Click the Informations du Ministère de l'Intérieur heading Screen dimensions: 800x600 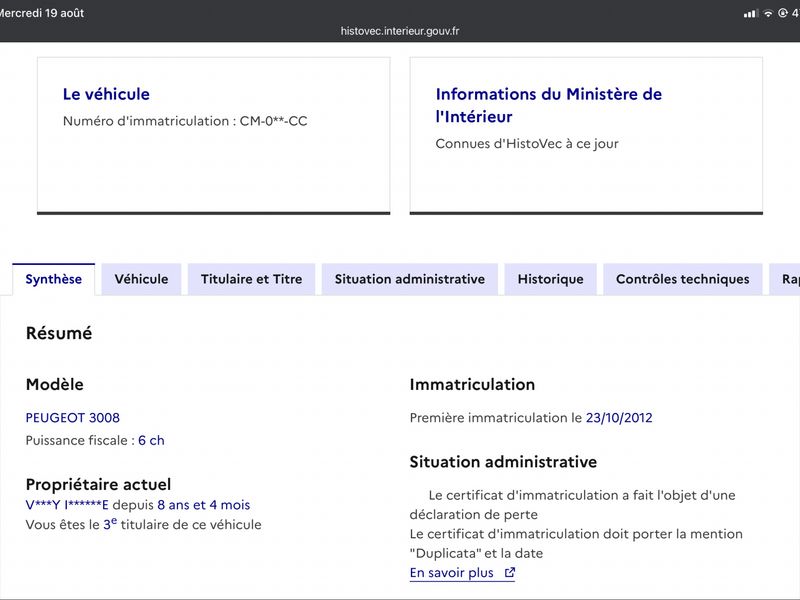click(548, 105)
